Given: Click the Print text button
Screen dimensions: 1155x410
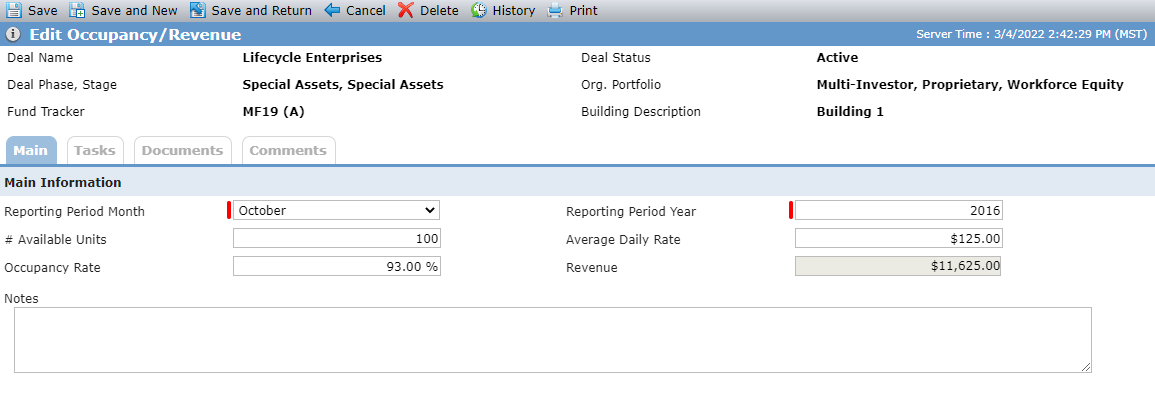Looking at the screenshot, I should click(583, 11).
